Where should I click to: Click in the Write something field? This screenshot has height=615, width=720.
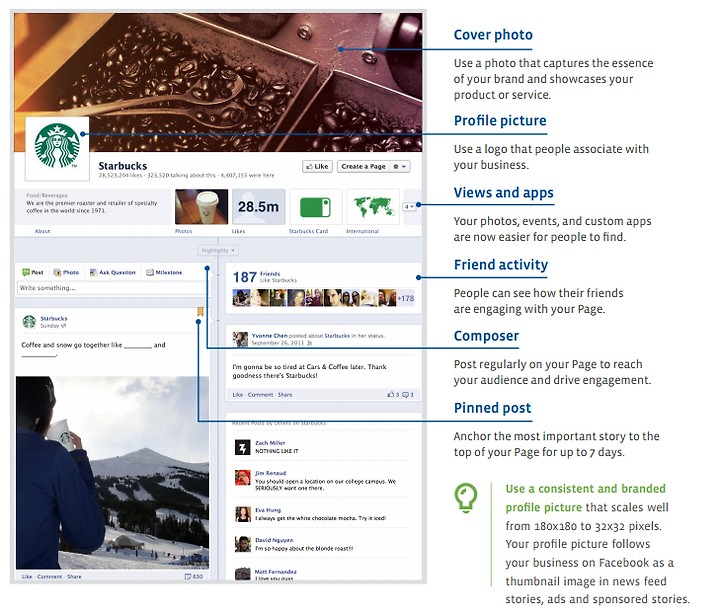point(112,288)
